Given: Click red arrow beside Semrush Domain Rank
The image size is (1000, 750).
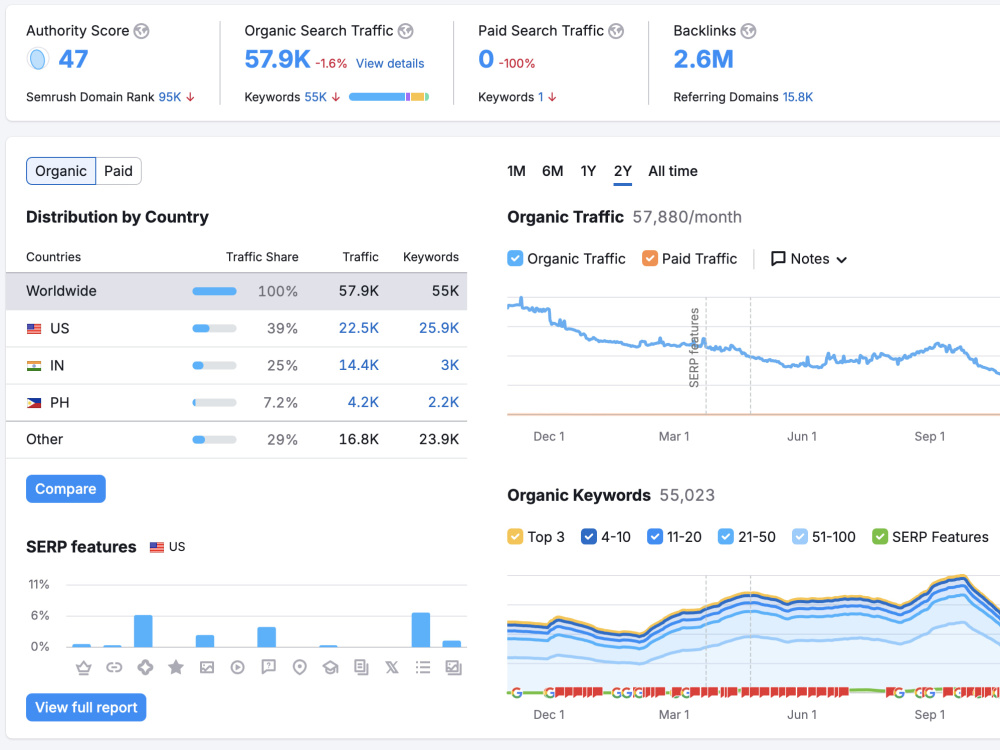Looking at the screenshot, I should [190, 97].
